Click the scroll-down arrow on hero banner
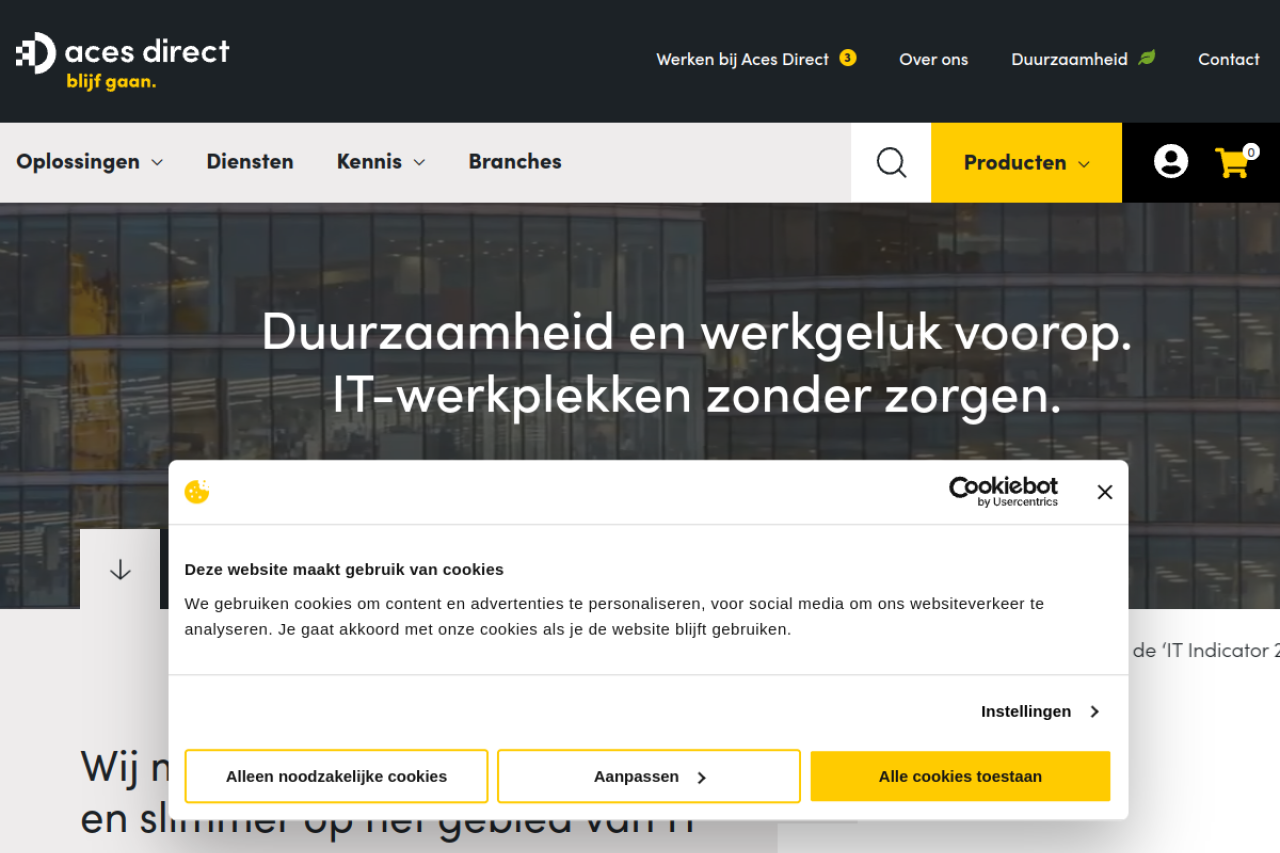The image size is (1280, 853). coord(120,569)
